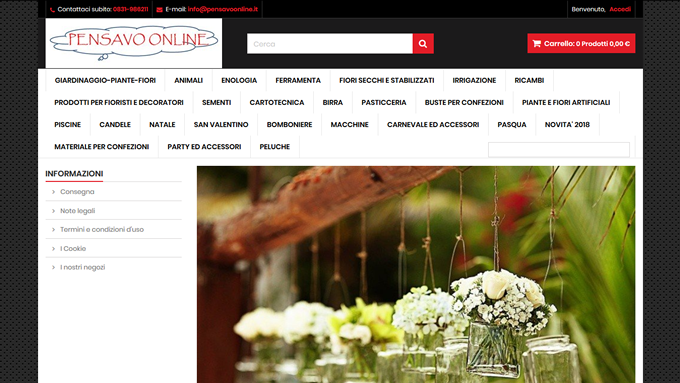Click the Informazioni sidebar heading
680x383 pixels.
74,173
